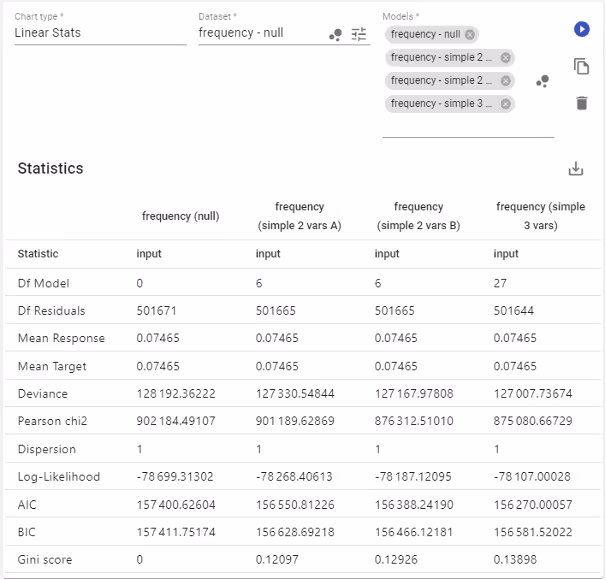Click the 'Dispersion' row label
This screenshot has width=606, height=580.
[47, 449]
